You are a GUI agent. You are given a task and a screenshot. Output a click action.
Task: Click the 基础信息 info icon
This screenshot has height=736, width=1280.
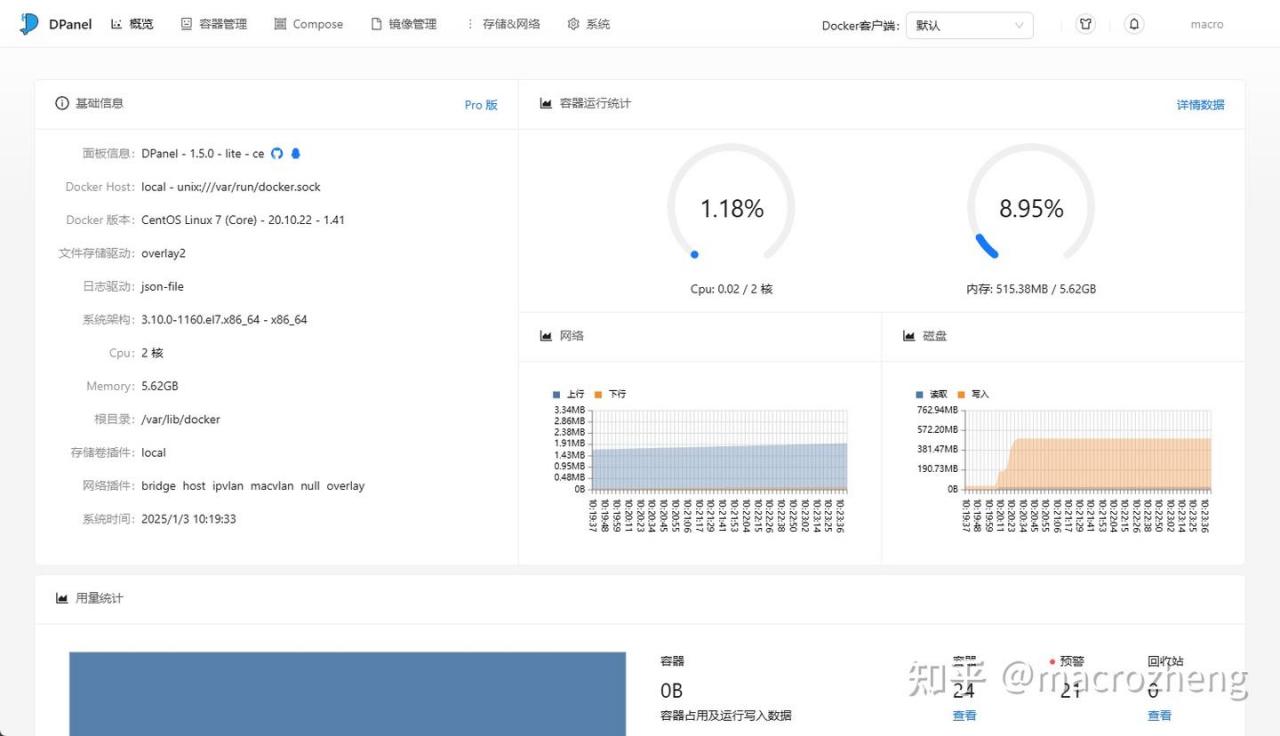[x=62, y=103]
